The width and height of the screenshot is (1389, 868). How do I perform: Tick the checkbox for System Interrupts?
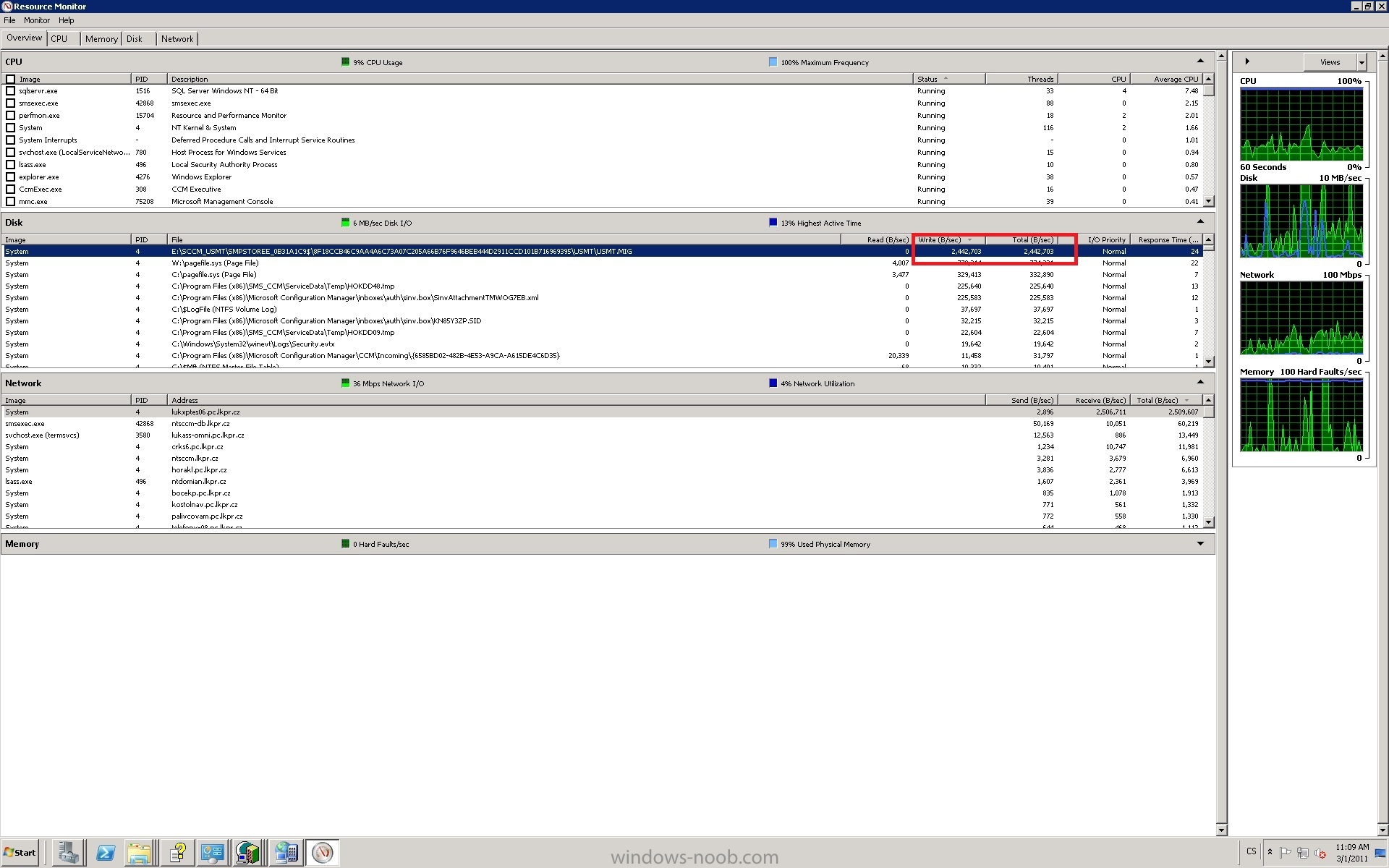coord(10,140)
